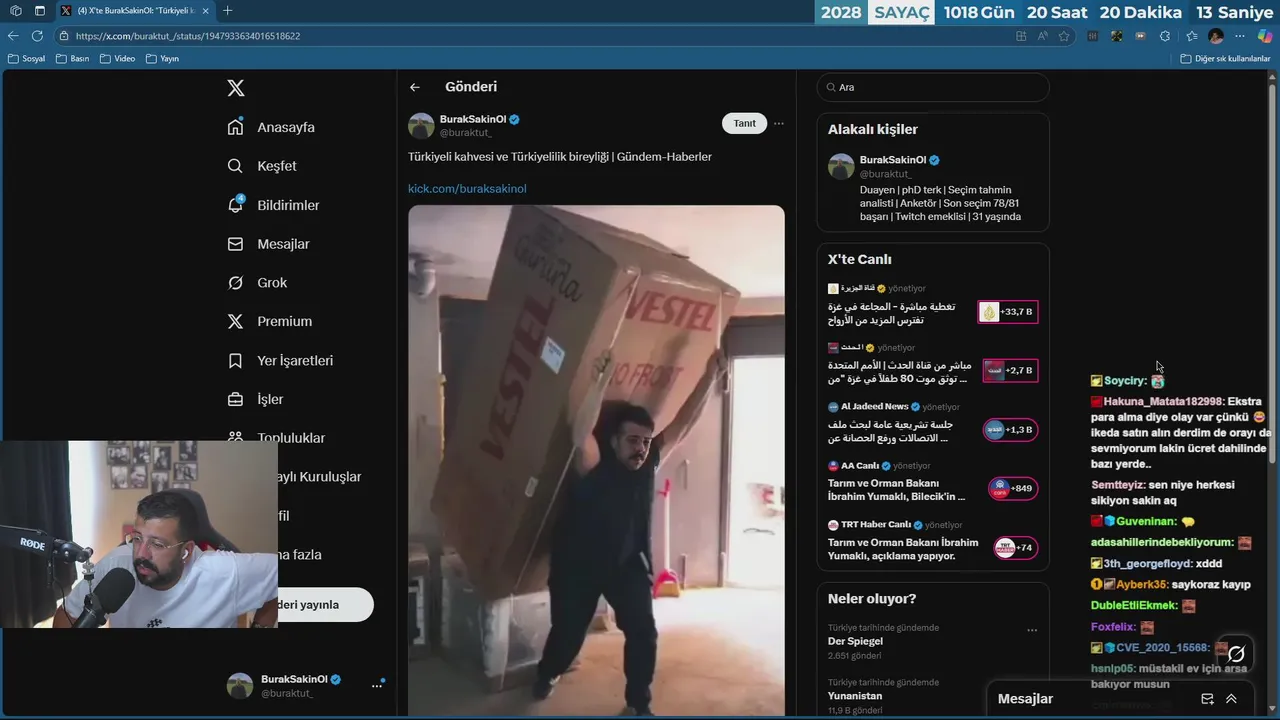Click the magnifier icon beside Keşfet
Image resolution: width=1280 pixels, height=720 pixels.
236,166
